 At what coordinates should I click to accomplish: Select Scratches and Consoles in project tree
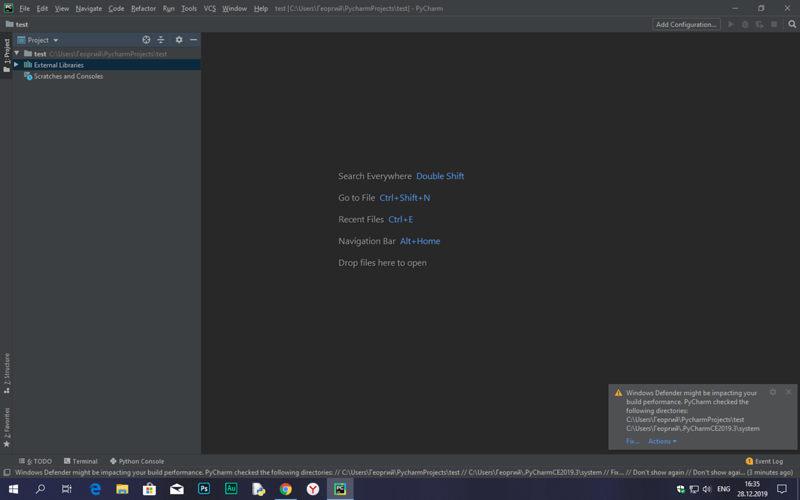[x=68, y=76]
